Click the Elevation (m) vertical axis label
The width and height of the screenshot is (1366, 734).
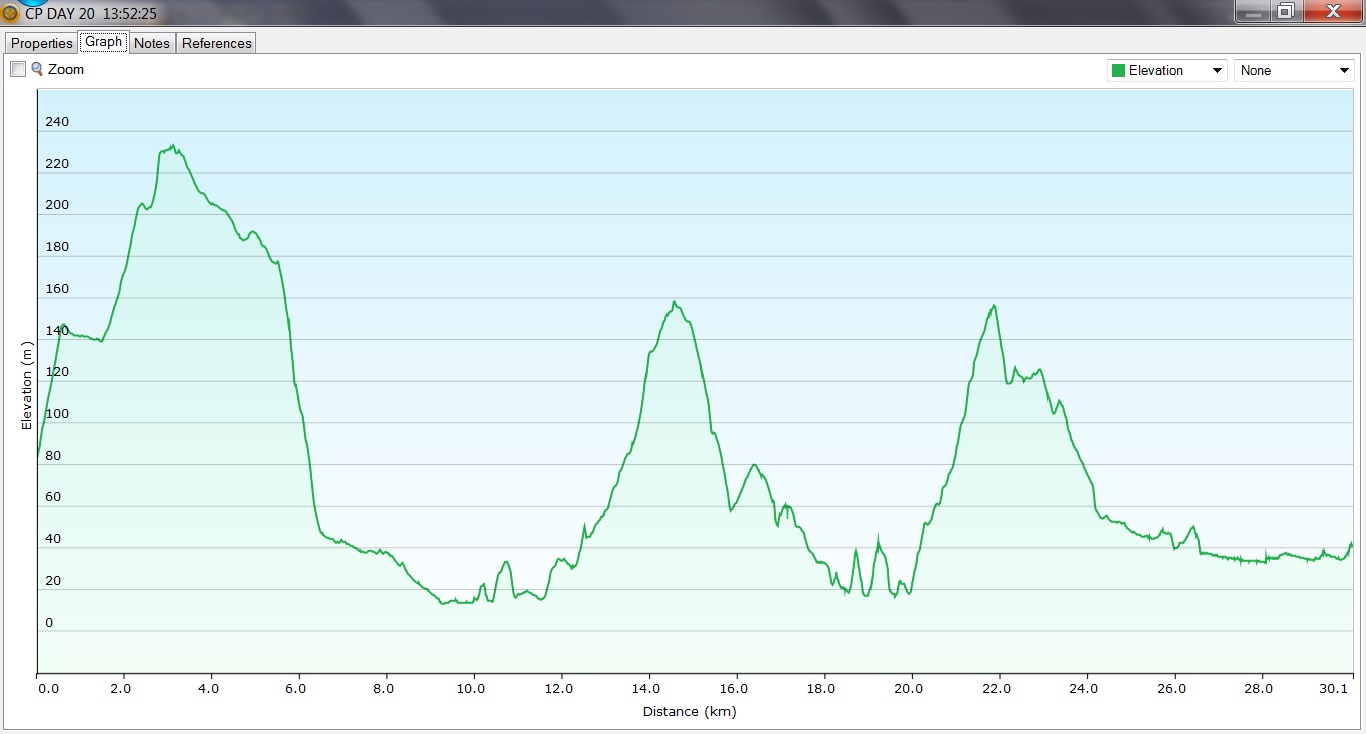coord(27,385)
